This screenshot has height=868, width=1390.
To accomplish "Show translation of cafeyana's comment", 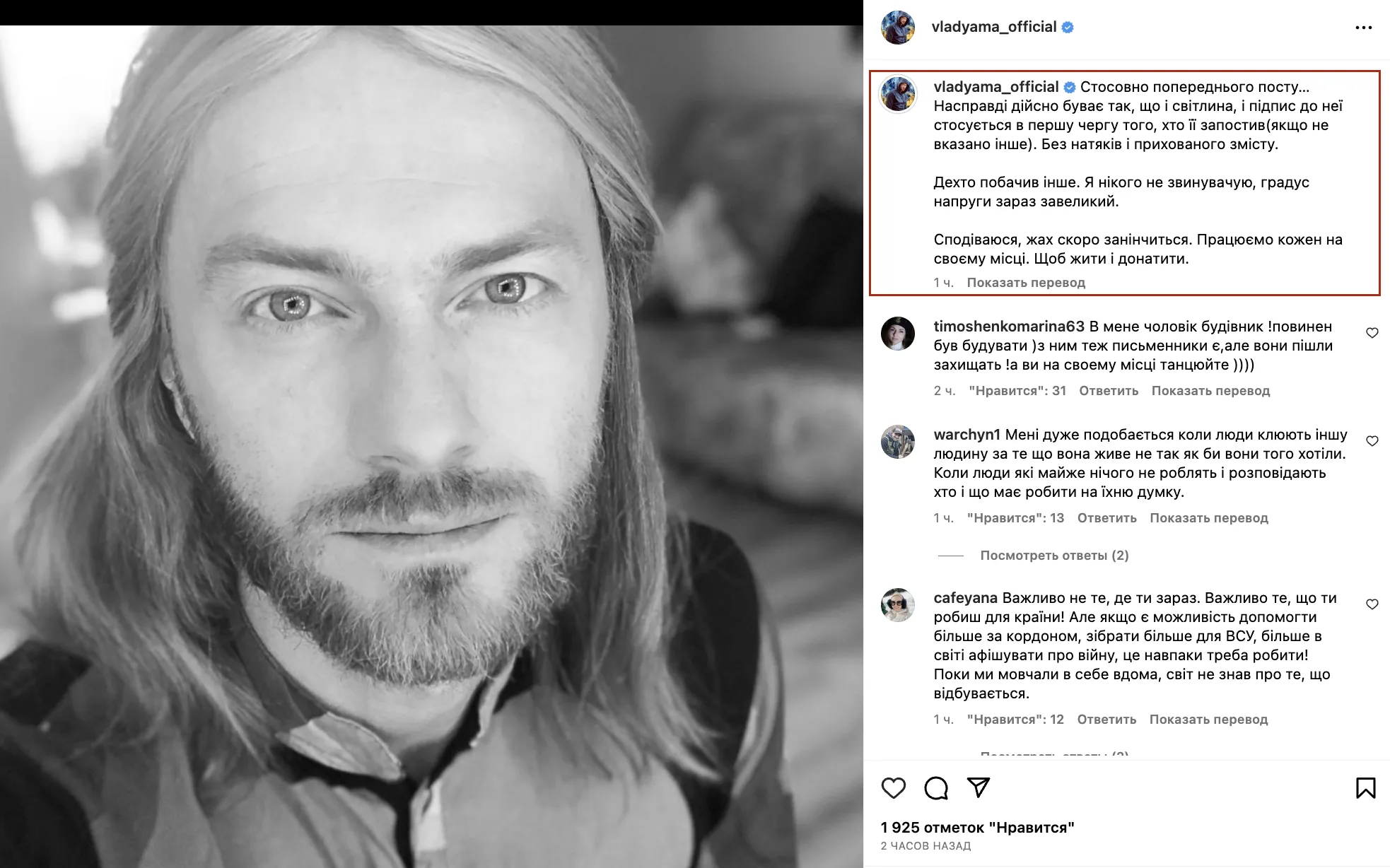I will click(1208, 720).
